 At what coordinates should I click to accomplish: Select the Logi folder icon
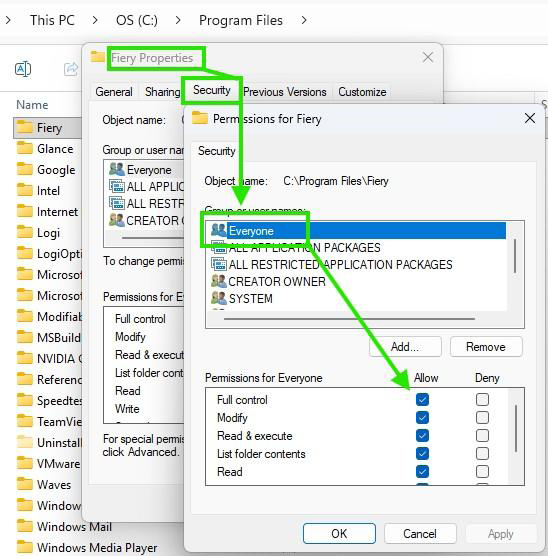[24, 232]
